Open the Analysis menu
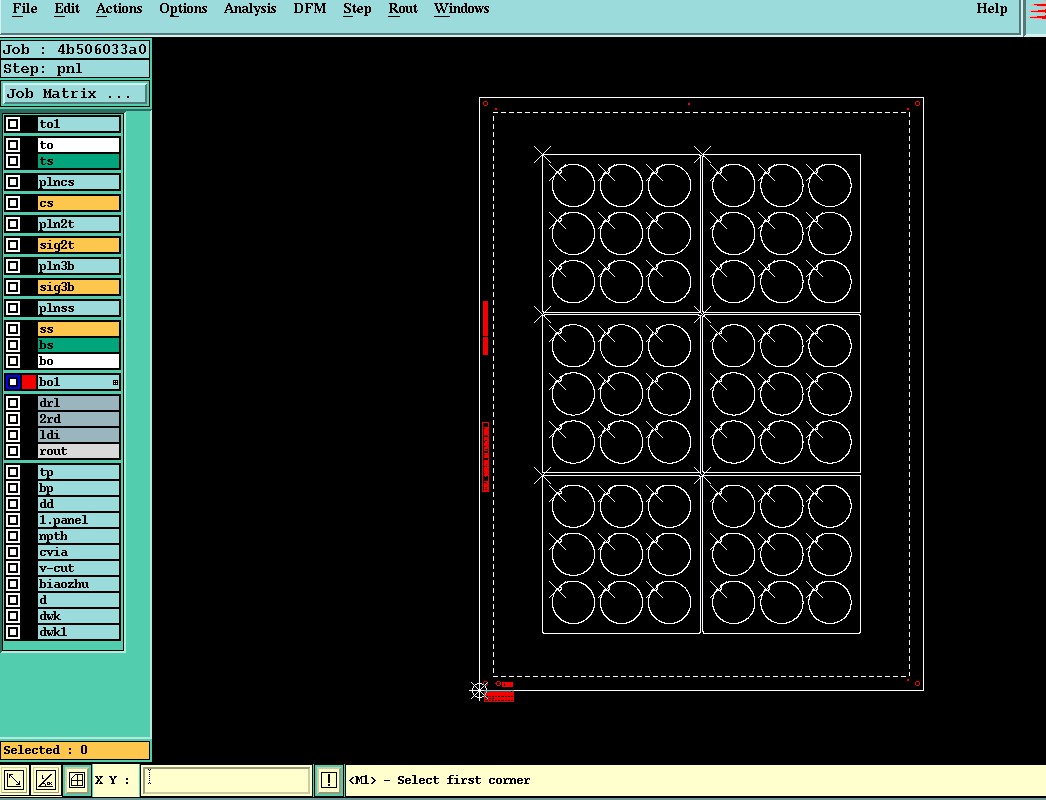 click(249, 9)
